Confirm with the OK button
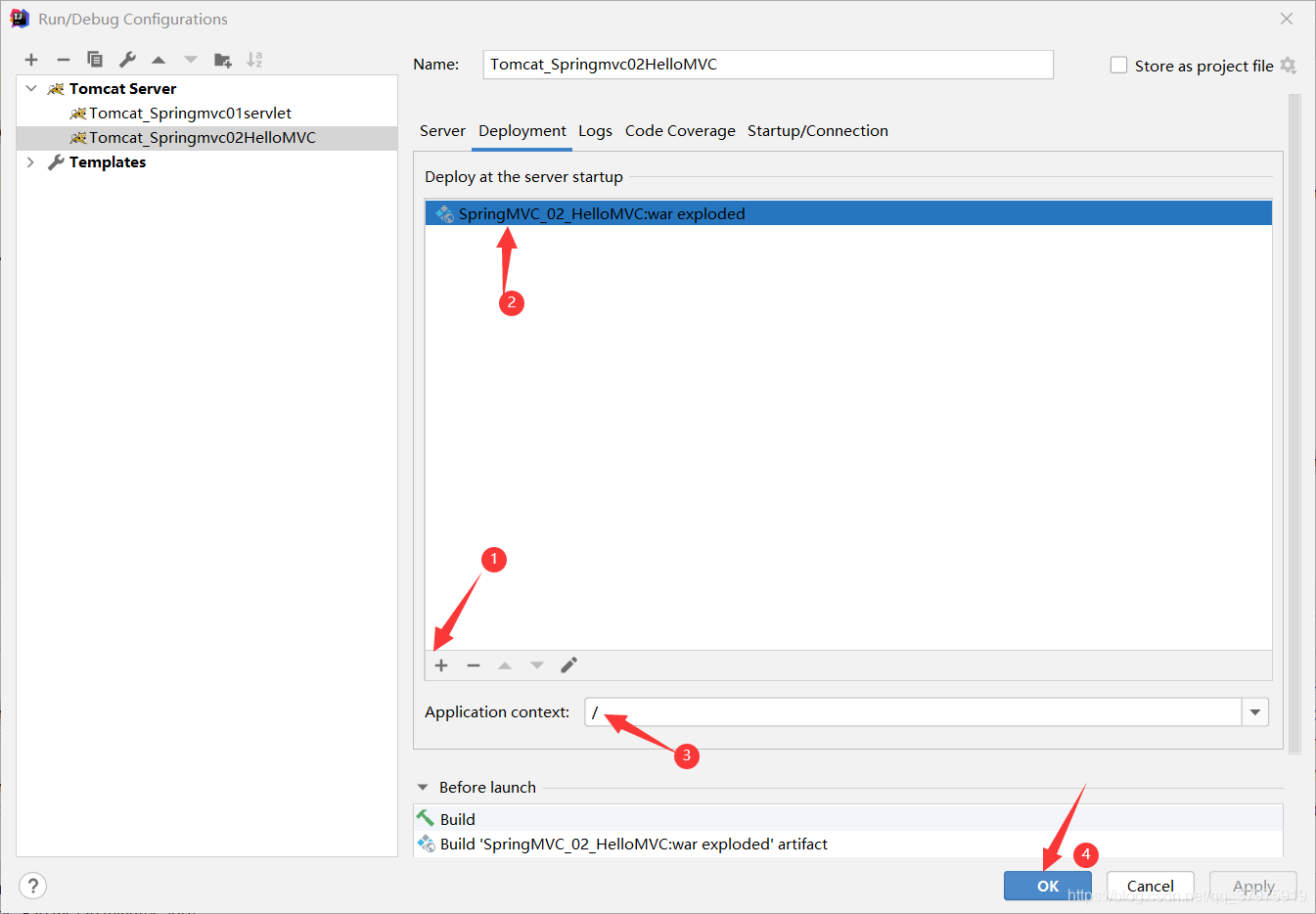The width and height of the screenshot is (1316, 914). [1047, 886]
